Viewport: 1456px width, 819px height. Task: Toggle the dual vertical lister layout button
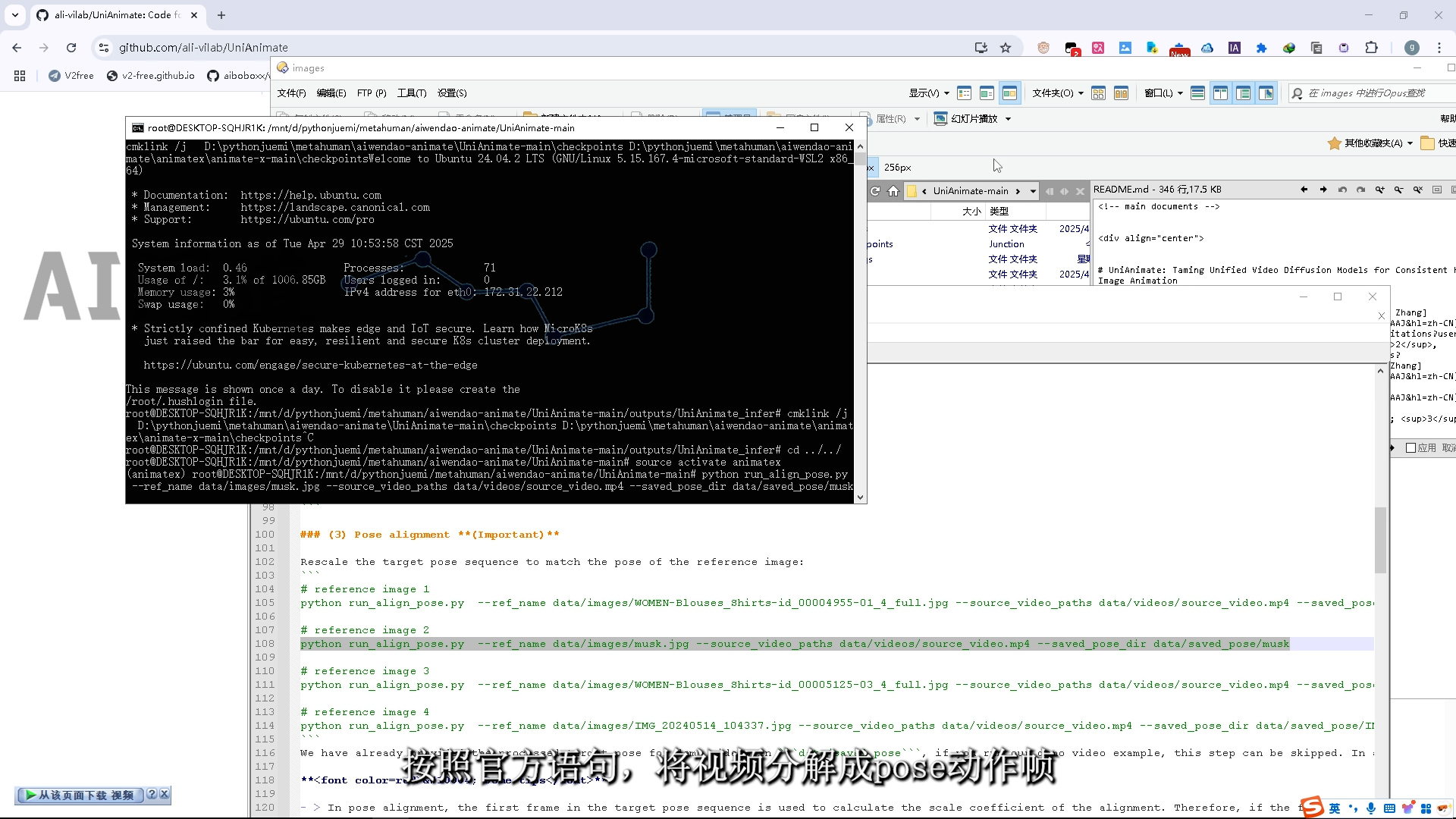(x=1220, y=93)
